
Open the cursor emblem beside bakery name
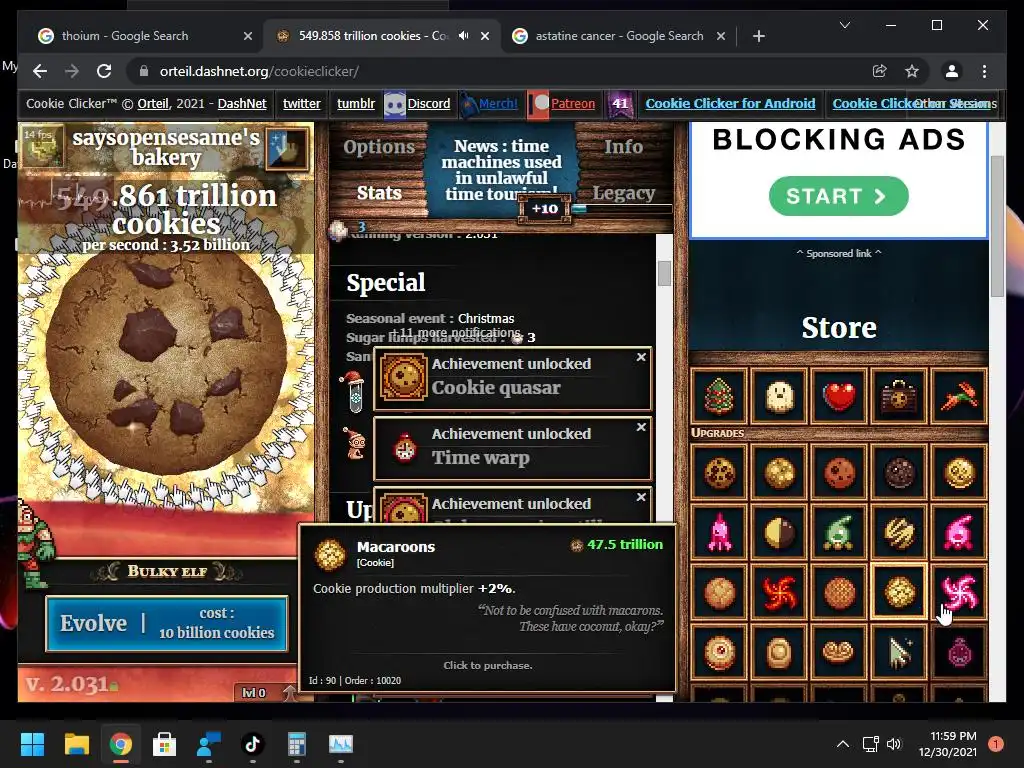(x=288, y=150)
